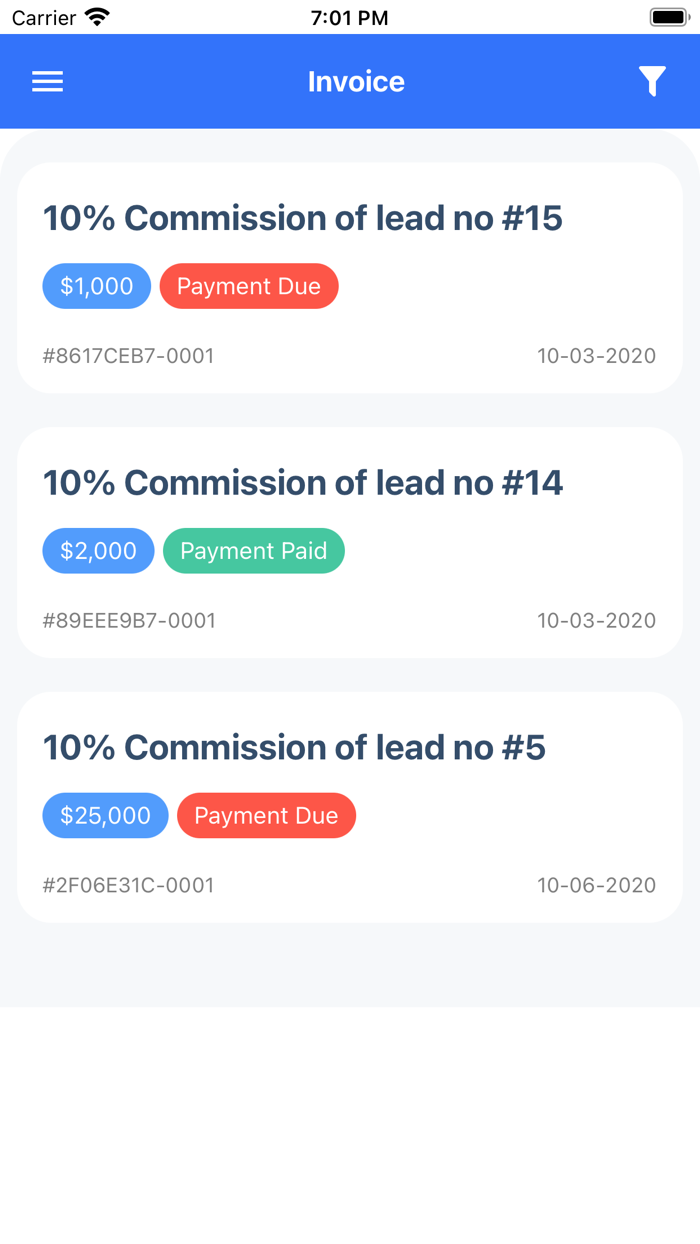Screen dimensions: 700x1244
Task: Tap the $2,000 amount badge
Action: coord(98,551)
